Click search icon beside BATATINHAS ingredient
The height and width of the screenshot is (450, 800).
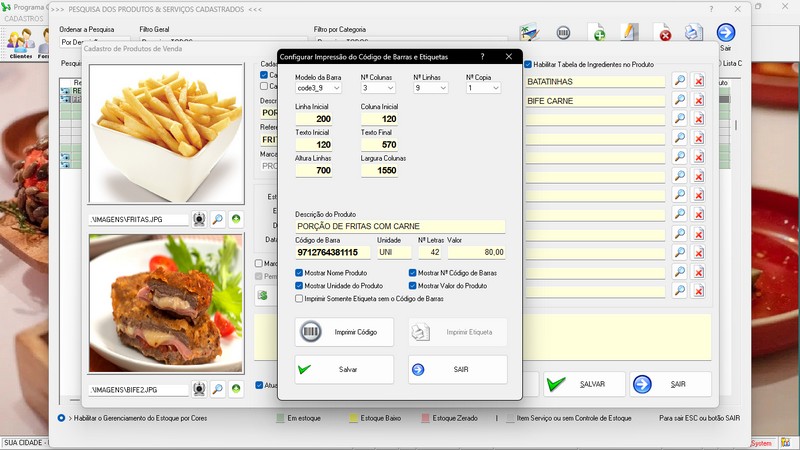pyautogui.click(x=679, y=81)
